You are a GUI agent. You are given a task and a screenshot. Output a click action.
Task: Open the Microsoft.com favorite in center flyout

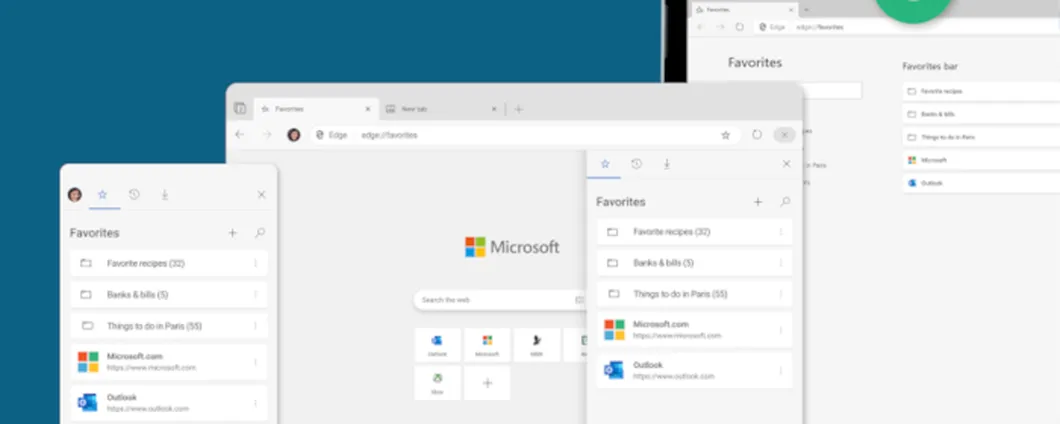coord(694,330)
